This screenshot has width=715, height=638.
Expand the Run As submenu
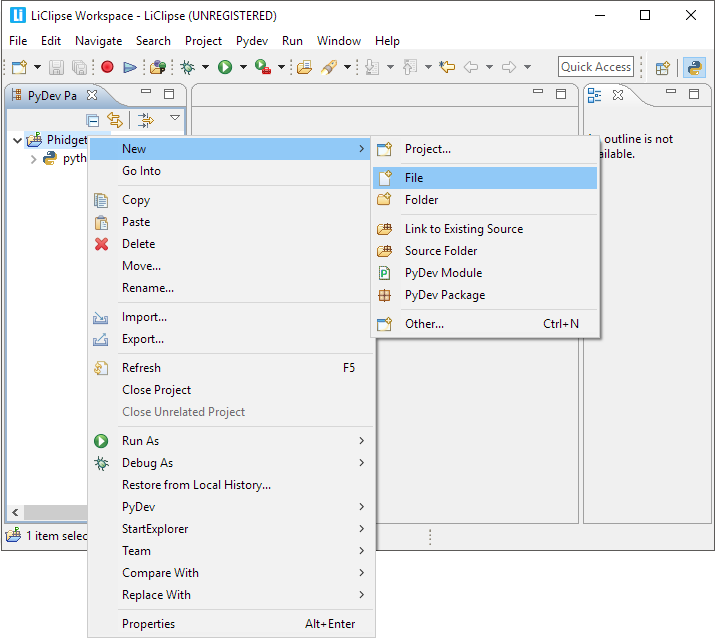(231, 441)
